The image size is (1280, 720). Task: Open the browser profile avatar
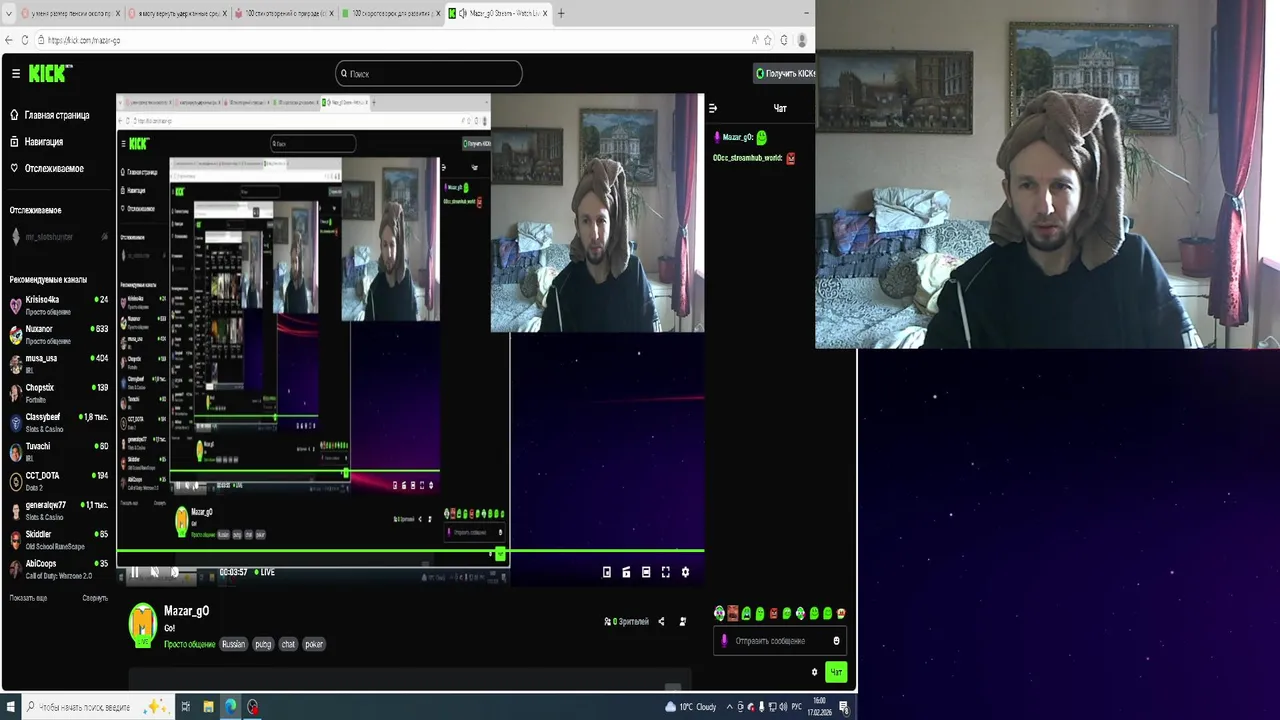point(802,40)
